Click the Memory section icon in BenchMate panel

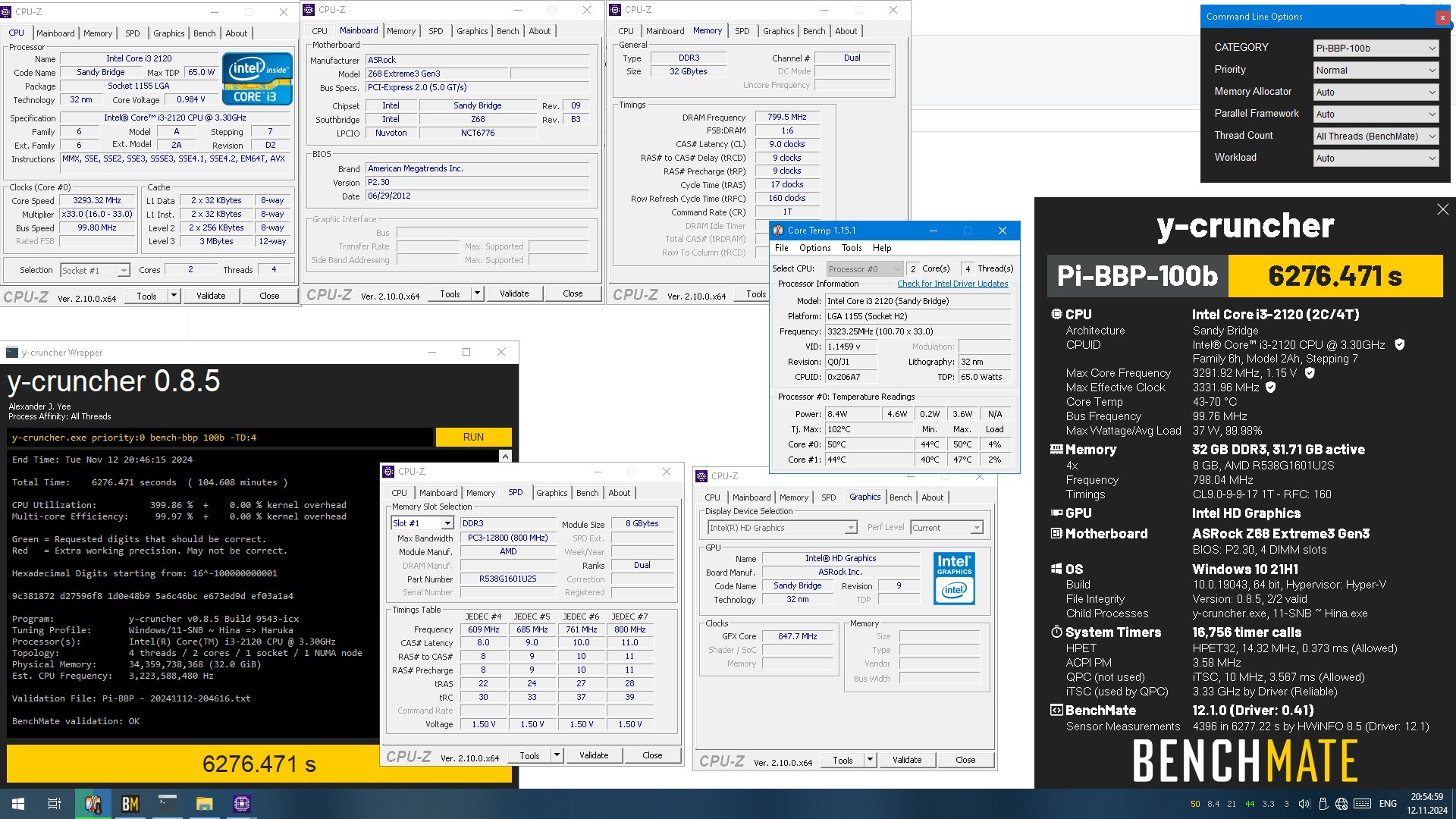(x=1056, y=450)
